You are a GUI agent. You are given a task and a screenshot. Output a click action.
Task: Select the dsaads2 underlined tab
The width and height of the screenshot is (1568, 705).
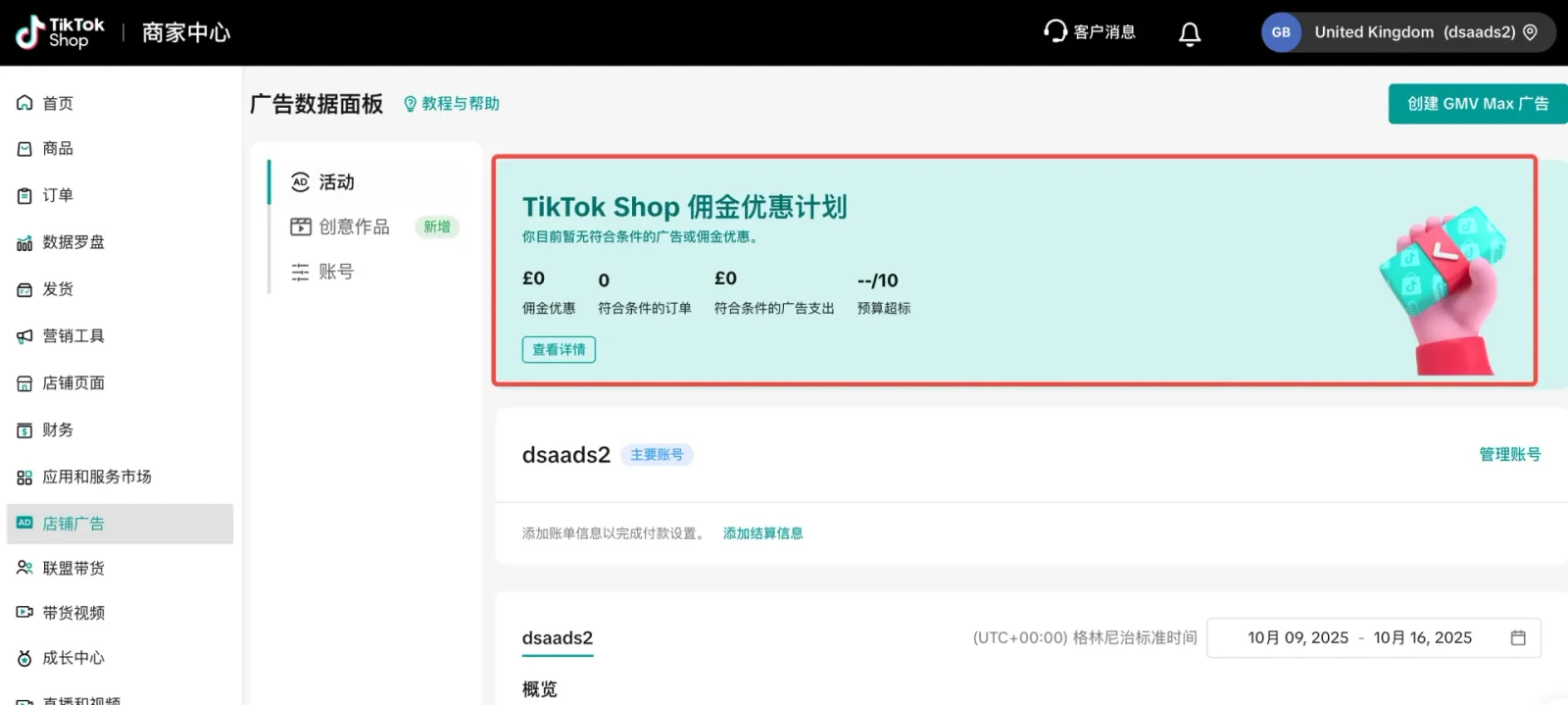coord(557,638)
